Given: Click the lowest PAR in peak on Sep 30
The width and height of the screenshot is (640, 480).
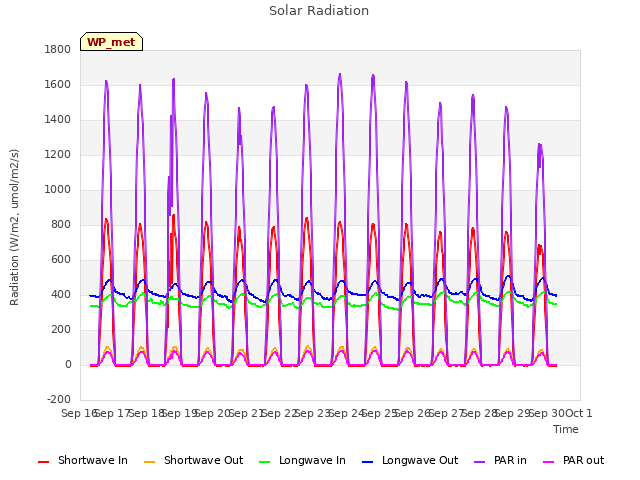Looking at the screenshot, I should [540, 144].
